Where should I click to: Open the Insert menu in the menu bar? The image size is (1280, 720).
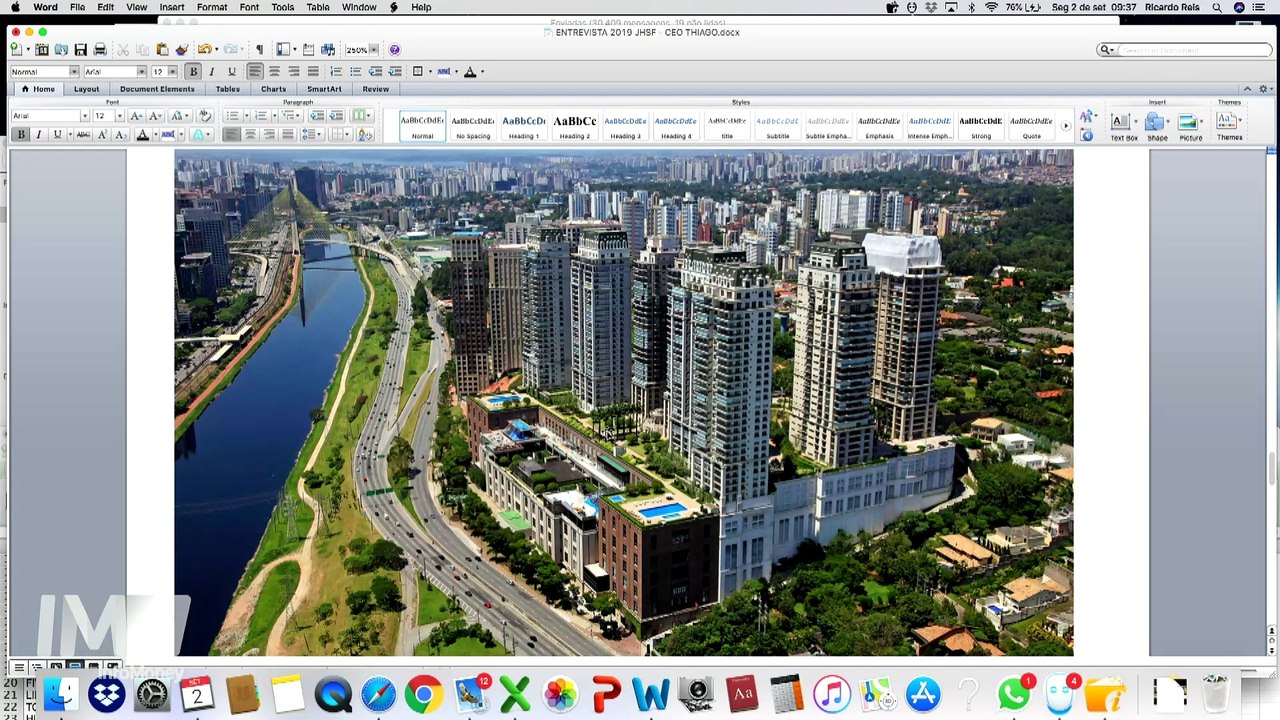point(171,7)
